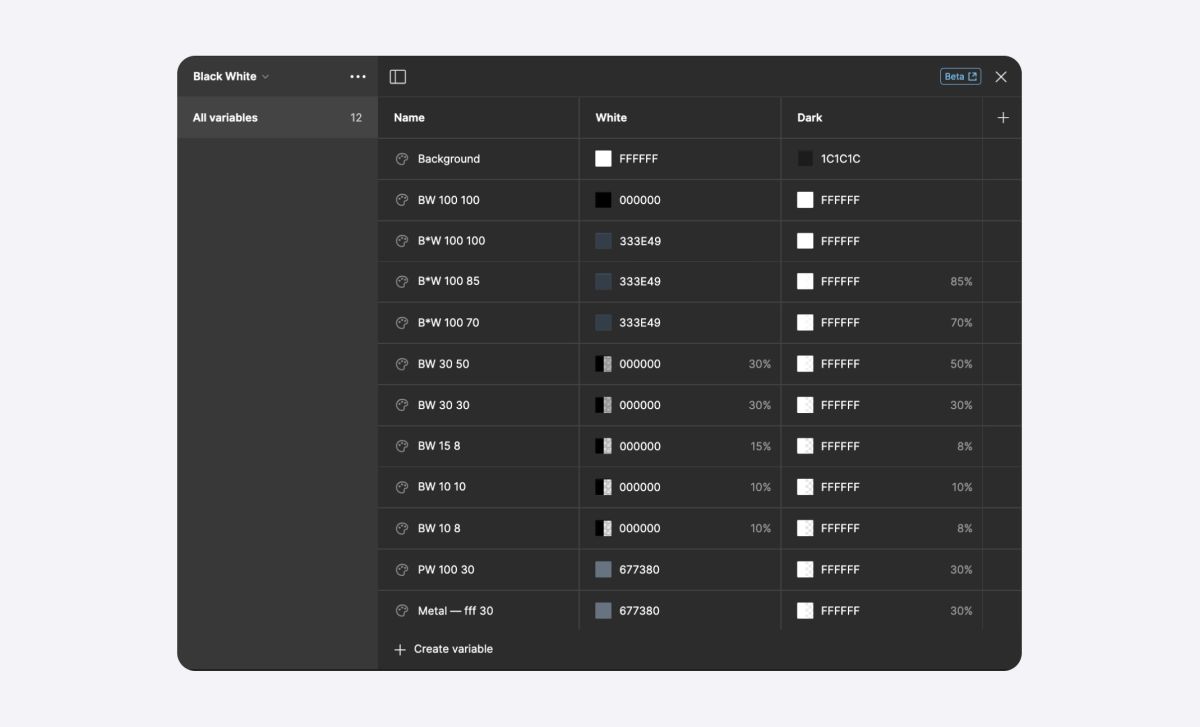
Task: Click the variable count 12 in sidebar
Action: (x=356, y=118)
